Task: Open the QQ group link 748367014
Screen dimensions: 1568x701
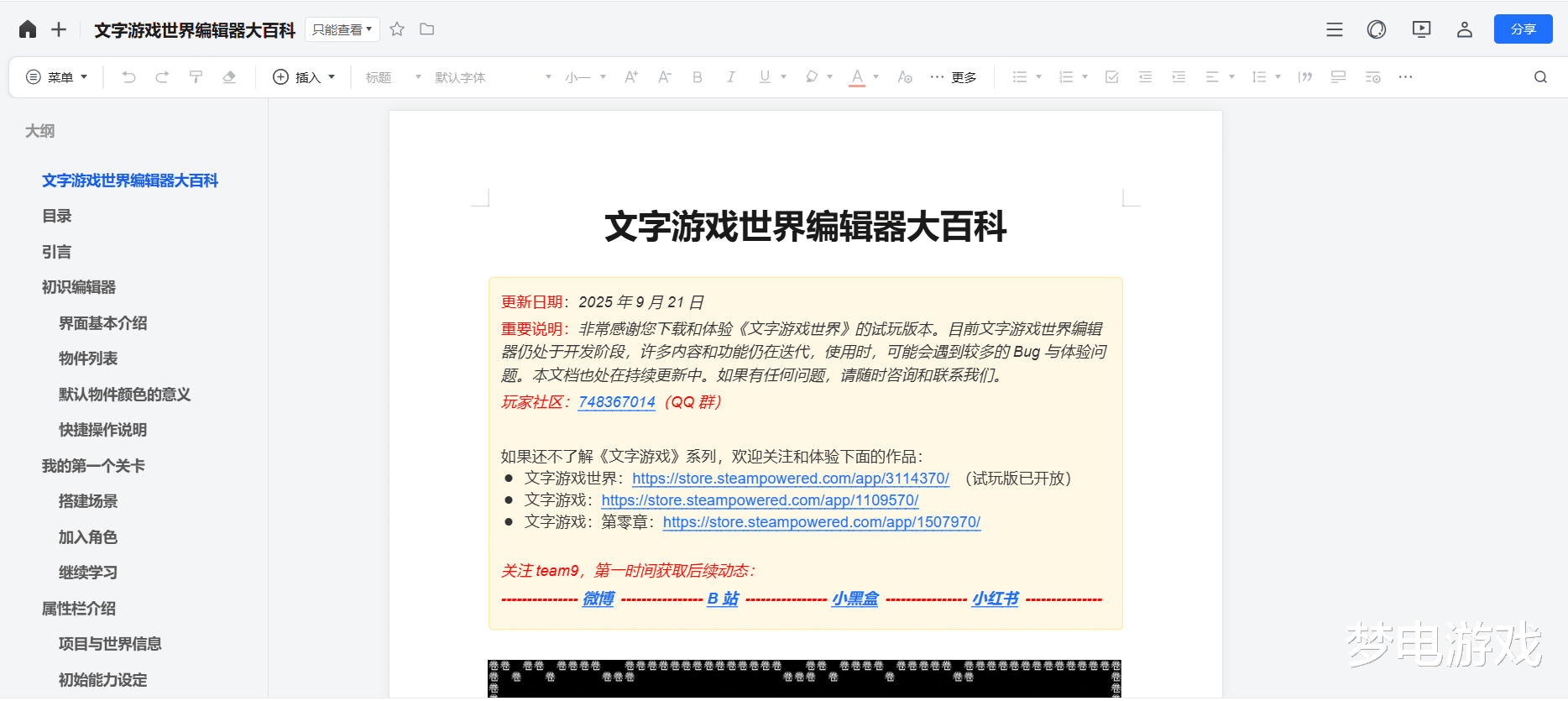Action: [617, 402]
